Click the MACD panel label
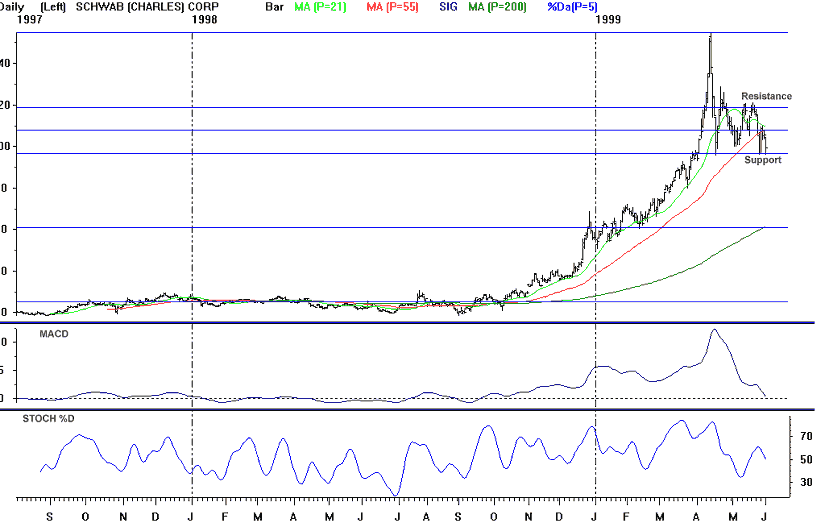 pyautogui.click(x=54, y=334)
